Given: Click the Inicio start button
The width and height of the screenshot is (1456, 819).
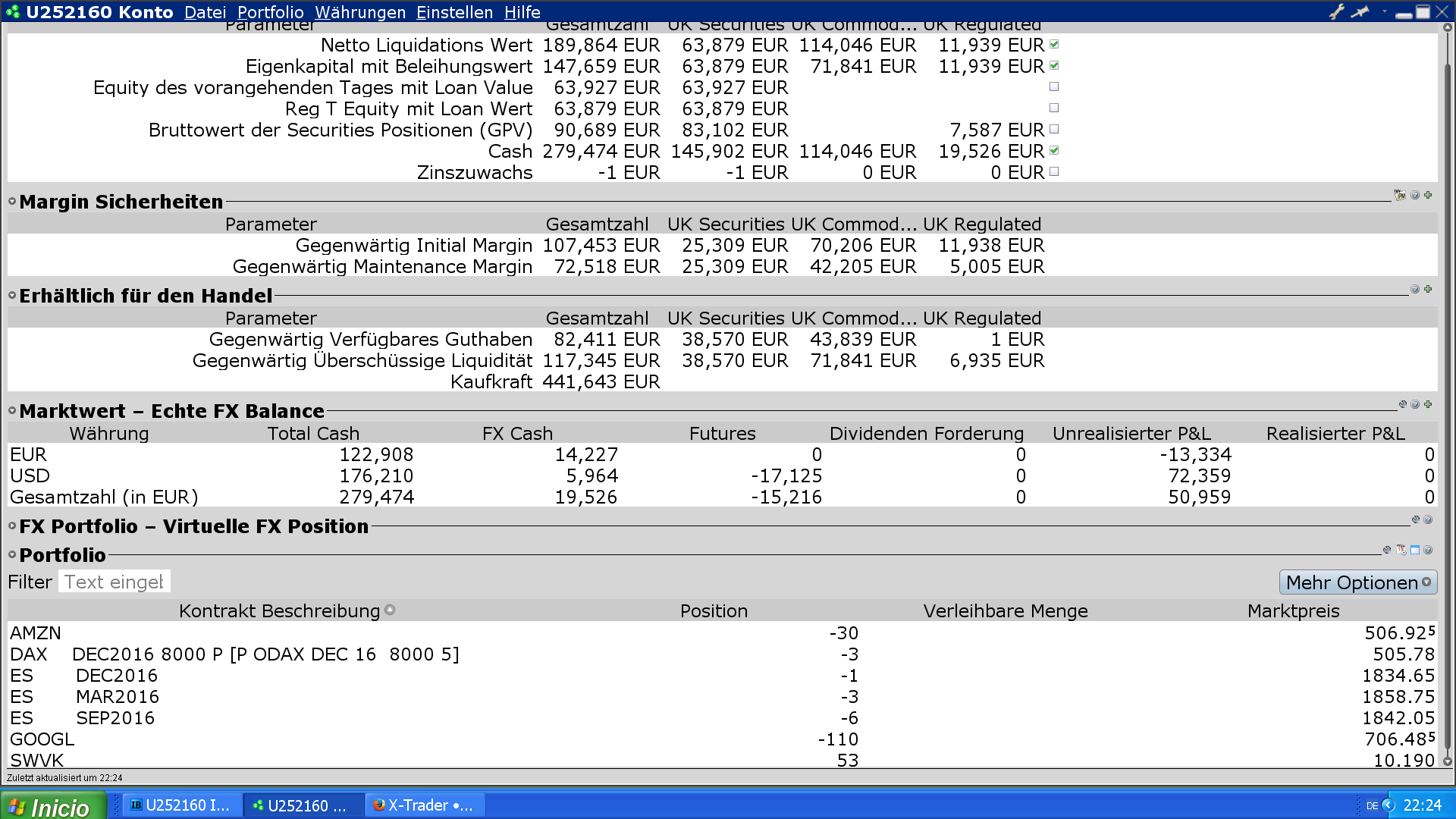Looking at the screenshot, I should pyautogui.click(x=52, y=806).
